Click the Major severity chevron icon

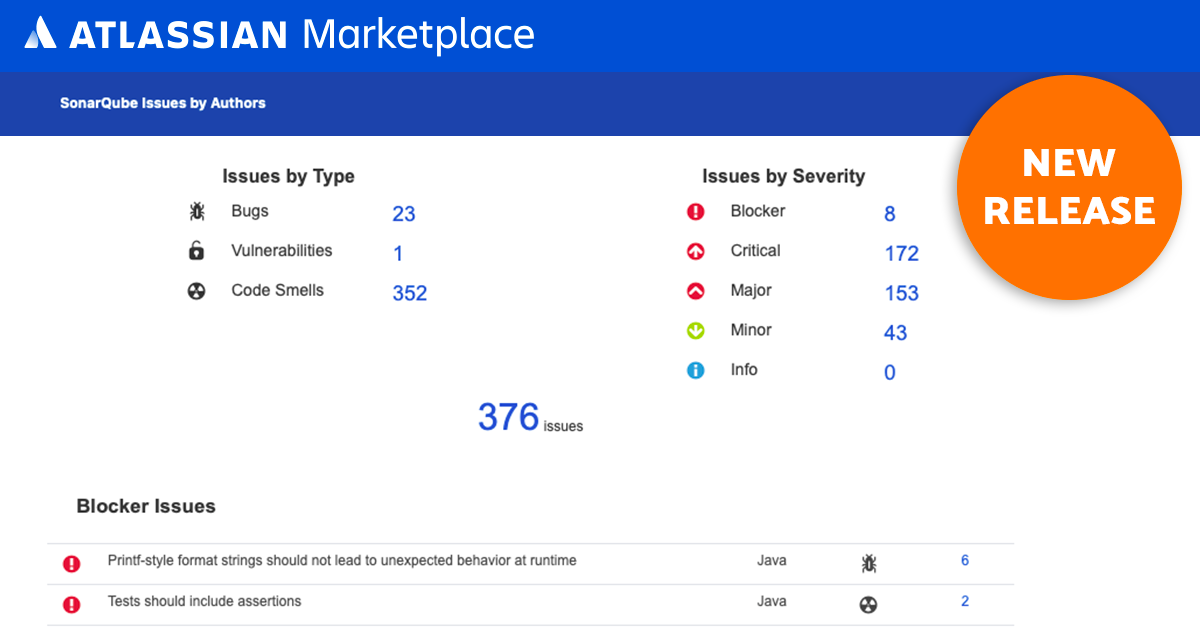[x=696, y=291]
